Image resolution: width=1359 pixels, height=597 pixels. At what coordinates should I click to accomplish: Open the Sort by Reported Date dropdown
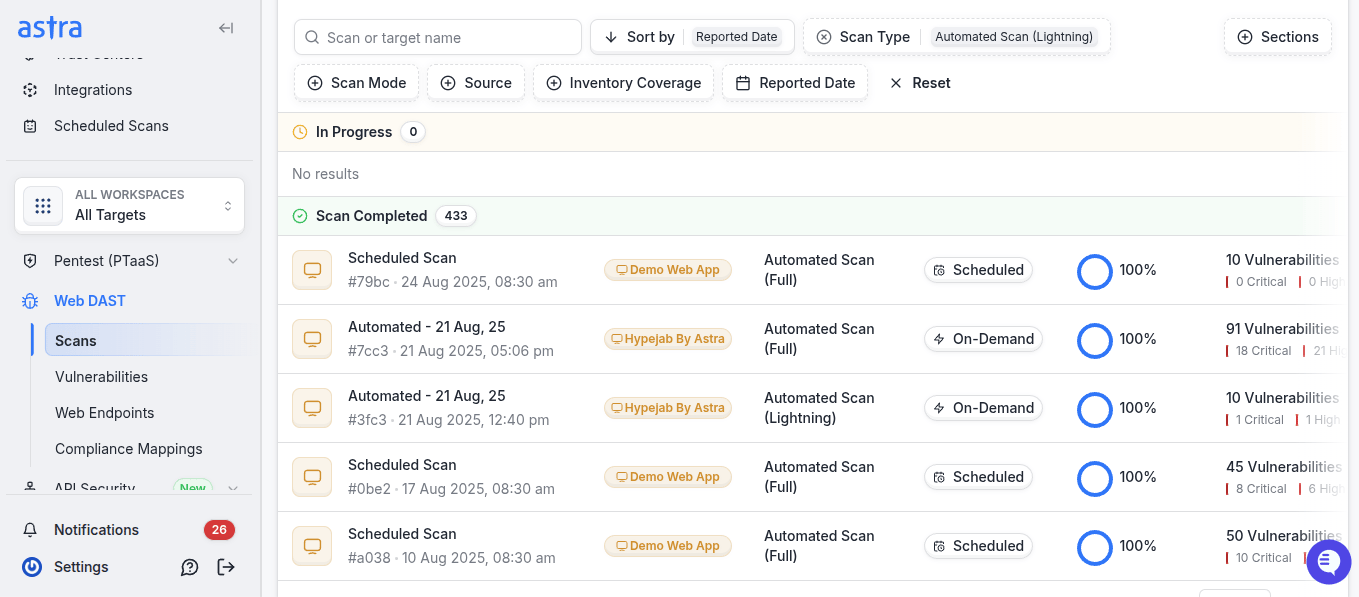pyautogui.click(x=692, y=37)
